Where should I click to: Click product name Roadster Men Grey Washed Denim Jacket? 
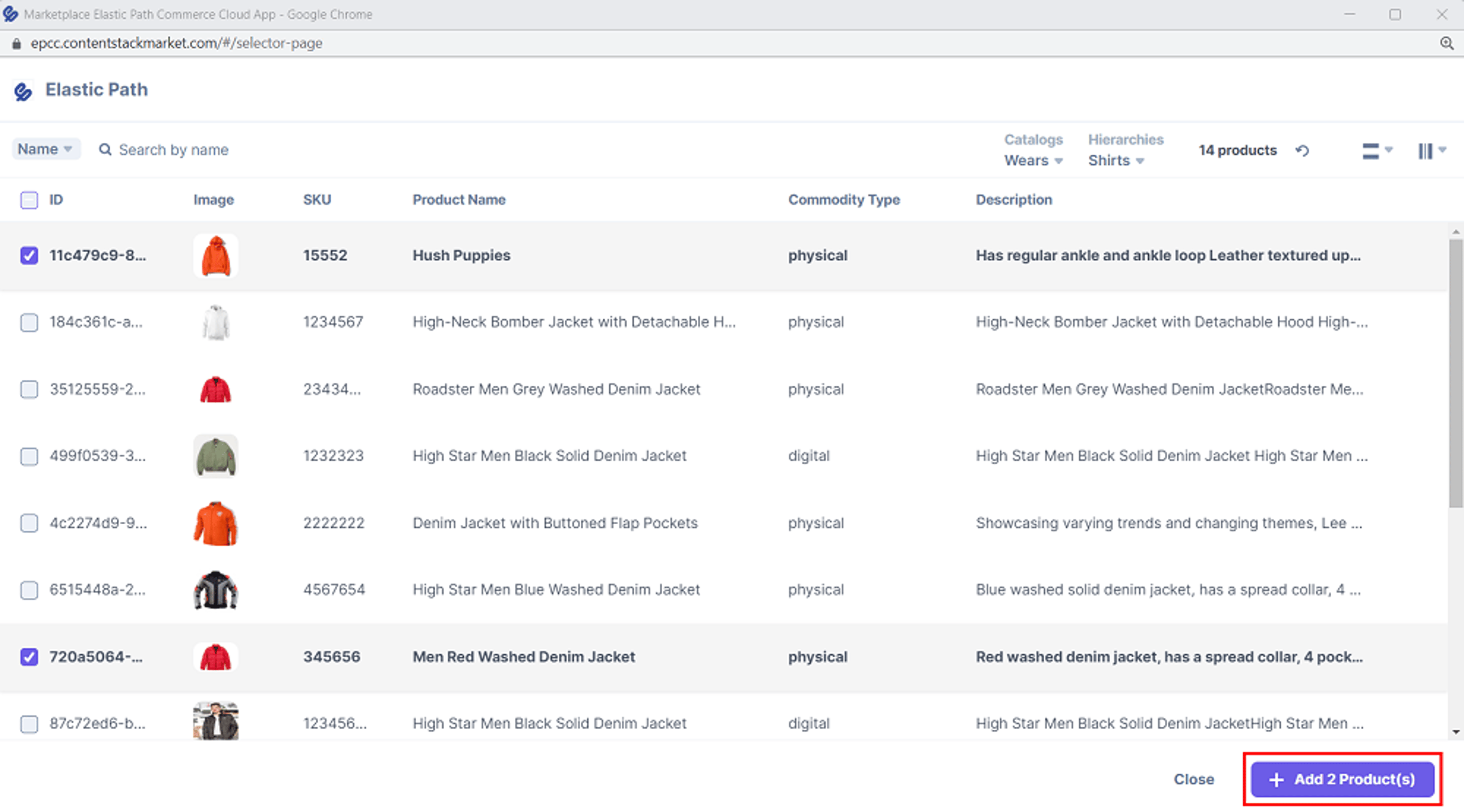click(556, 389)
